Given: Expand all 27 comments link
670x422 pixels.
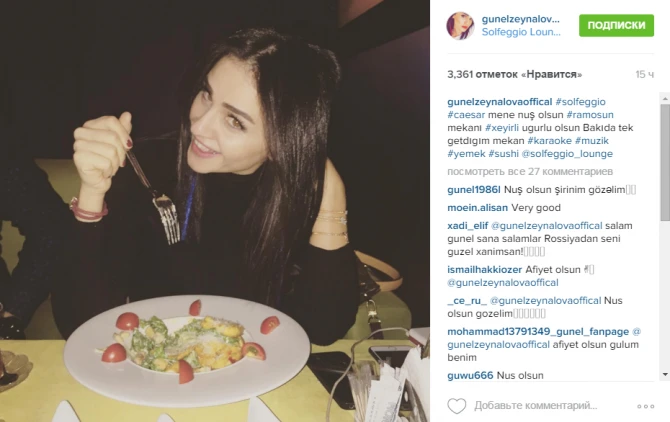Looking at the screenshot, I should [530, 172].
